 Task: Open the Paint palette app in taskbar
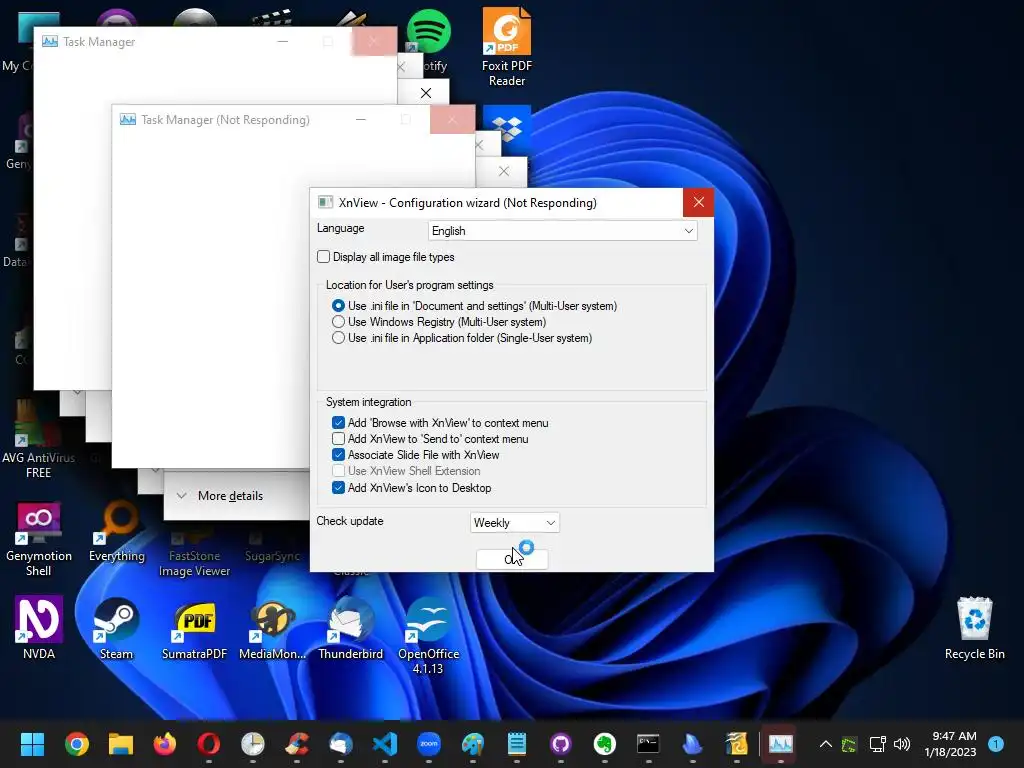[473, 744]
